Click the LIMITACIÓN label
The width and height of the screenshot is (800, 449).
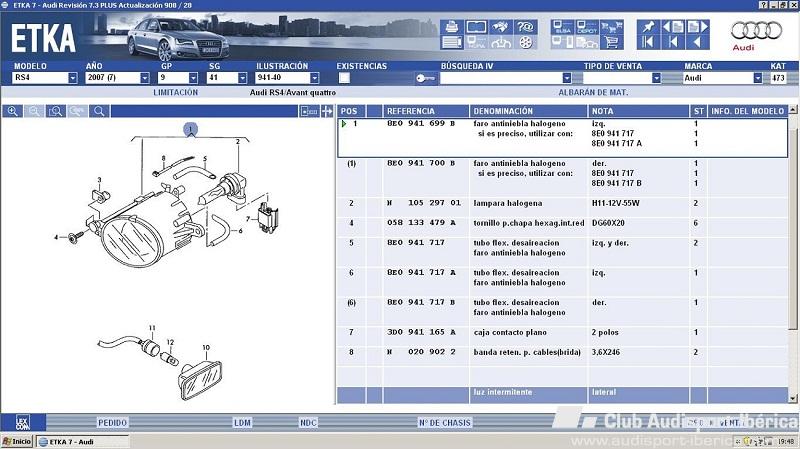176,92
